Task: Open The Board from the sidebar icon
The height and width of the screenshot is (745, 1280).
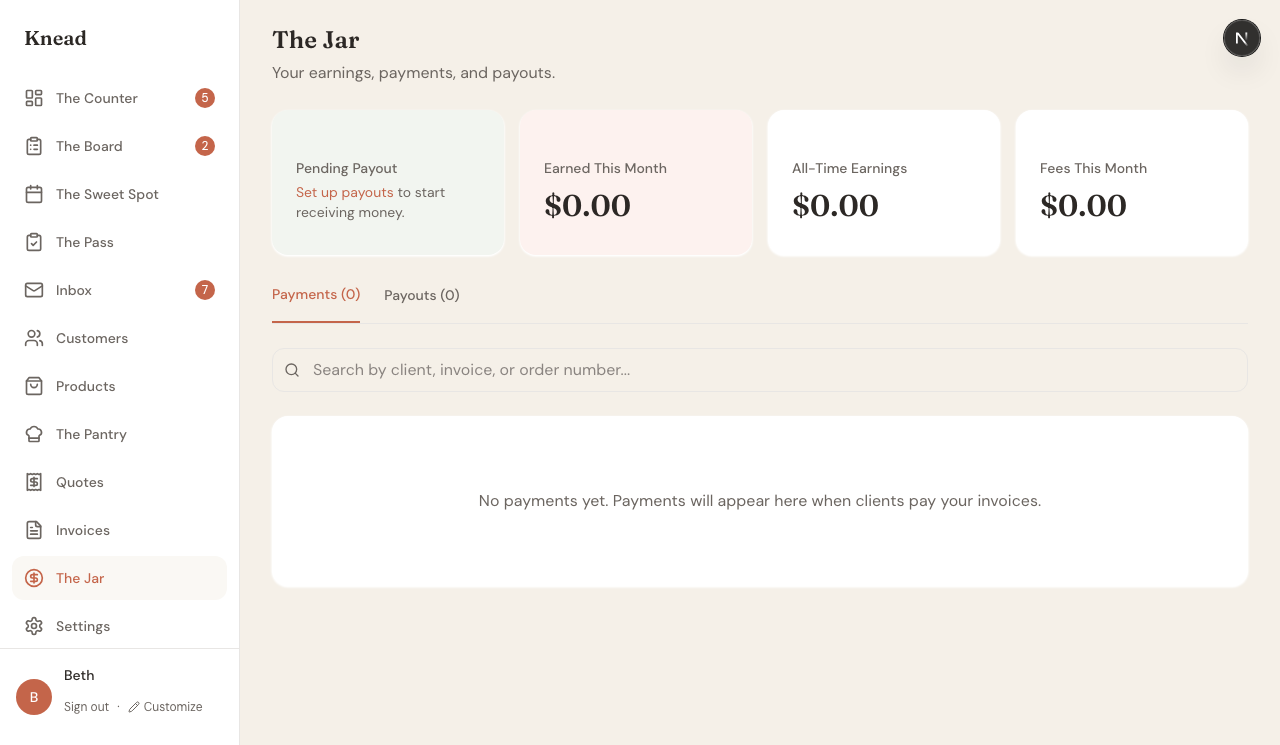Action: pyautogui.click(x=33, y=145)
